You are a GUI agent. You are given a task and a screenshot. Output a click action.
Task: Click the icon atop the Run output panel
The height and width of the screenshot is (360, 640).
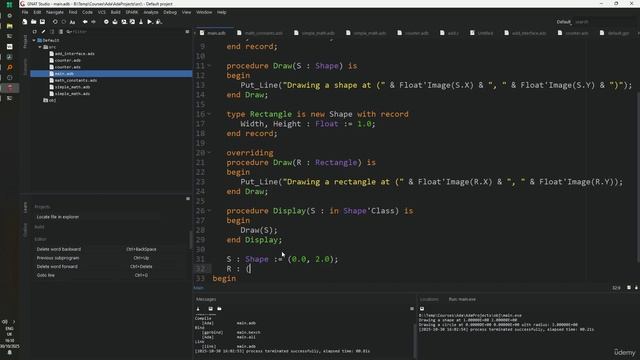(x=422, y=309)
